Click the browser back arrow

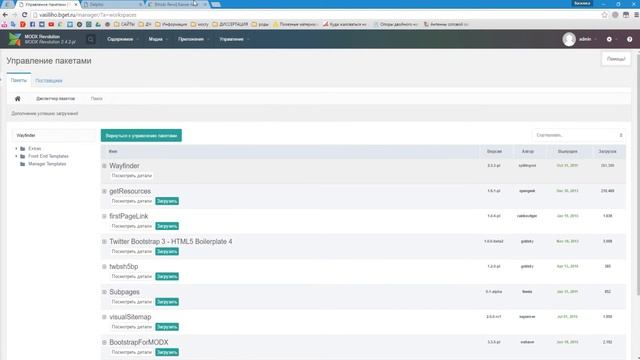pyautogui.click(x=5, y=15)
